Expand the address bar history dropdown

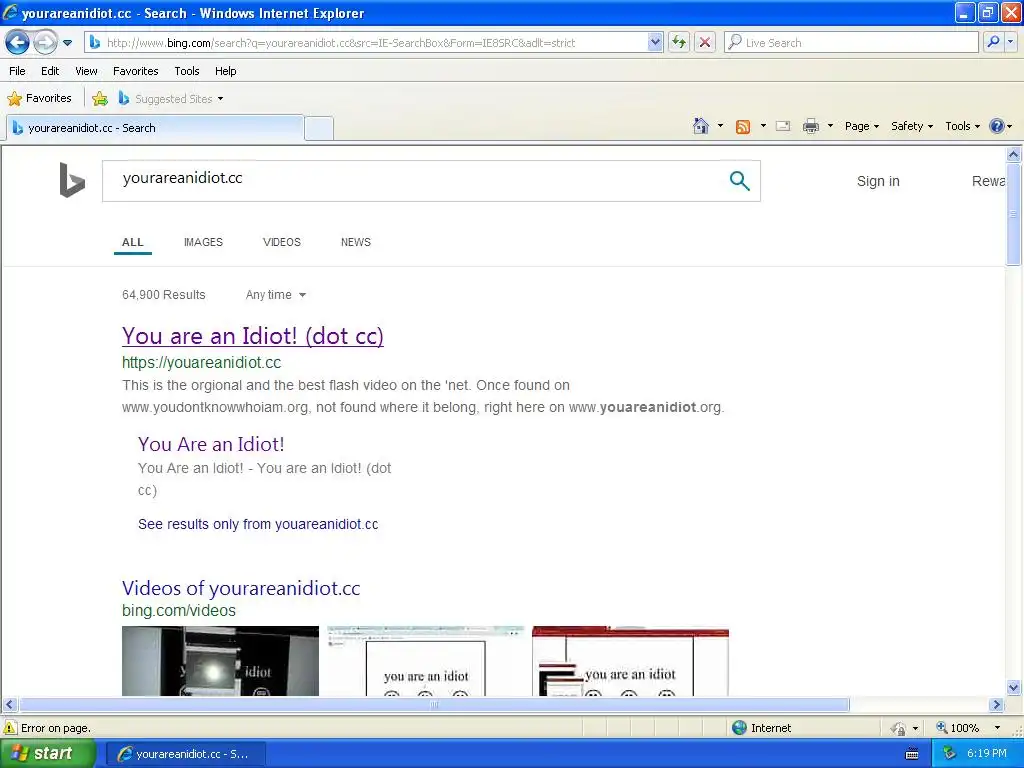click(655, 43)
